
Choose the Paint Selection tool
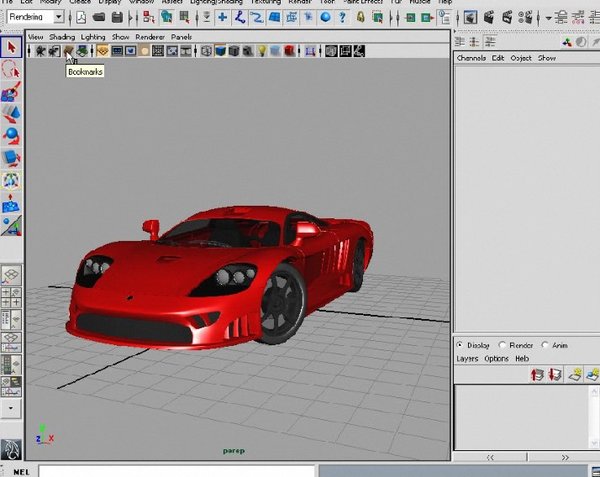pos(12,91)
